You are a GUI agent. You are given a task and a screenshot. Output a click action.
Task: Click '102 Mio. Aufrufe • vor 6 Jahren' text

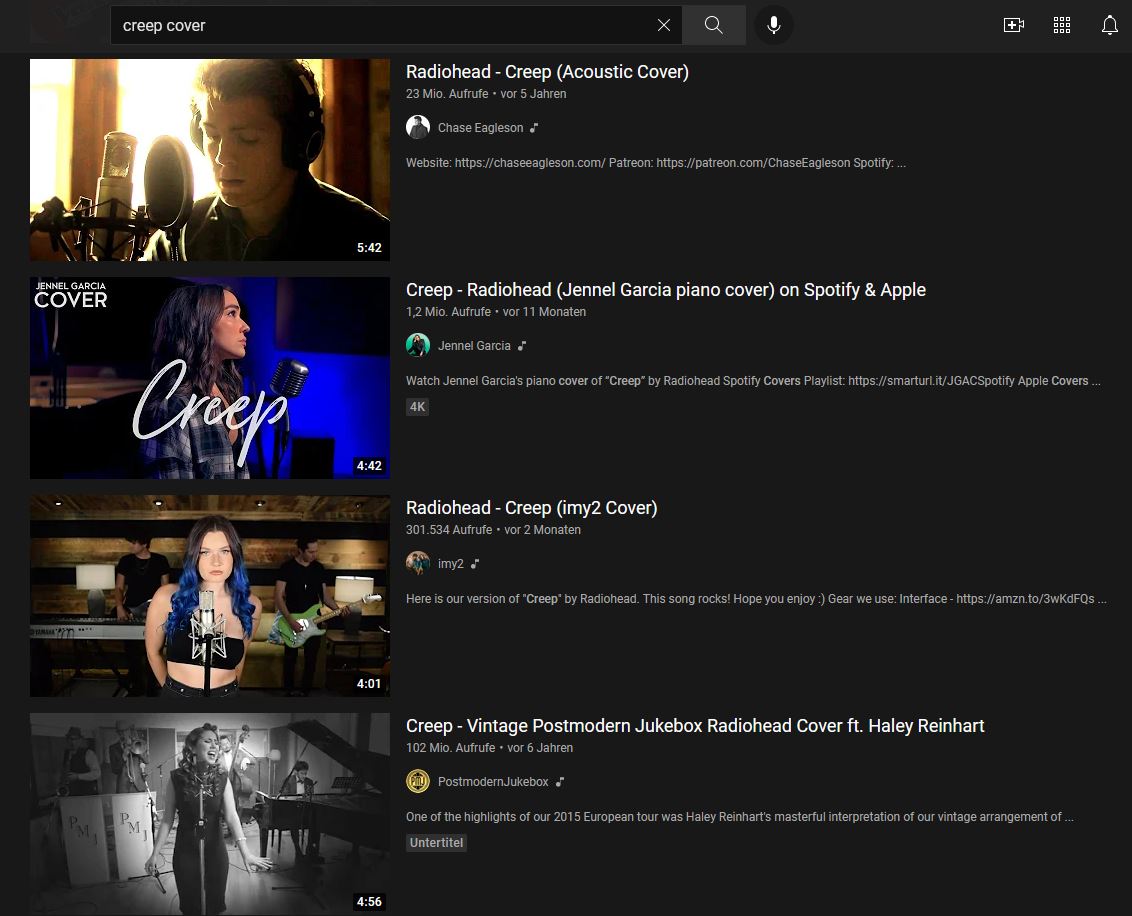click(489, 748)
